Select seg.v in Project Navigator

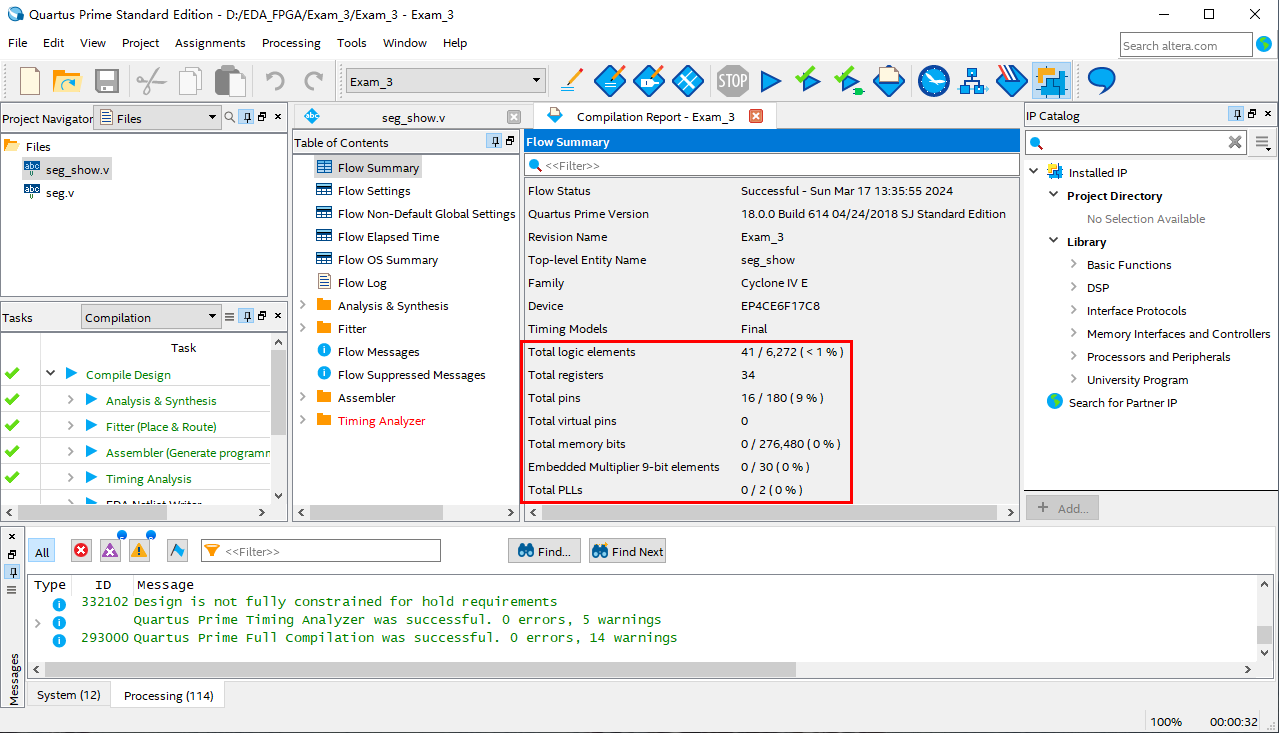coord(59,192)
